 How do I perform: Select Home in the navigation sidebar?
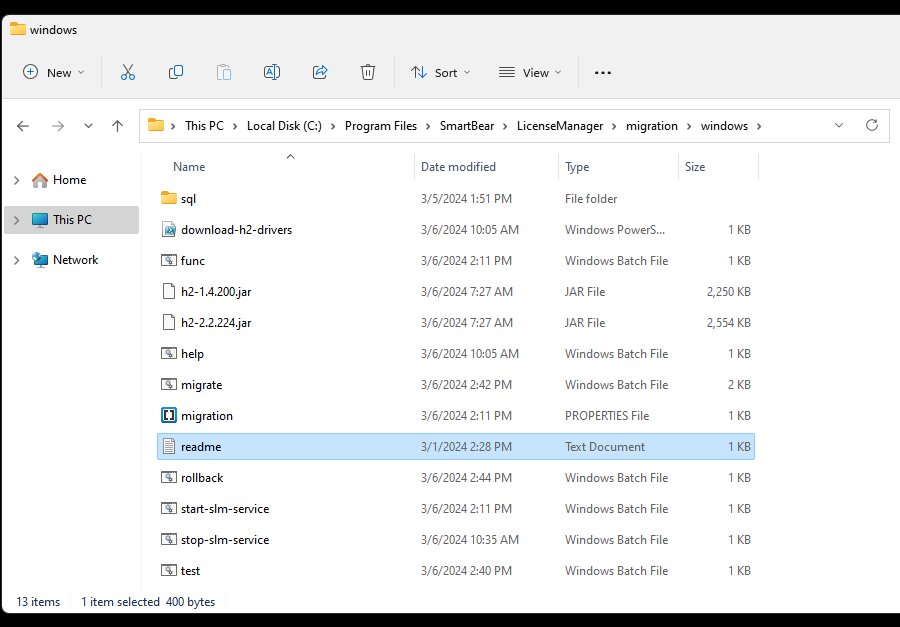click(x=69, y=179)
